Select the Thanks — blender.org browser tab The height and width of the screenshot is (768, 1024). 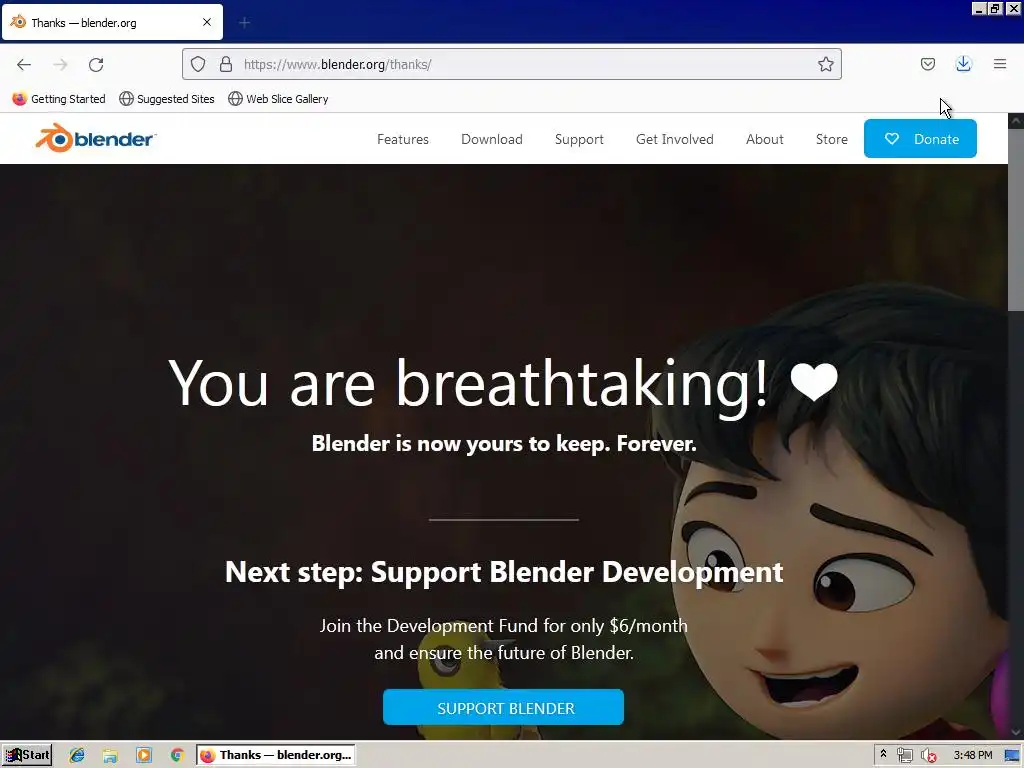(112, 22)
